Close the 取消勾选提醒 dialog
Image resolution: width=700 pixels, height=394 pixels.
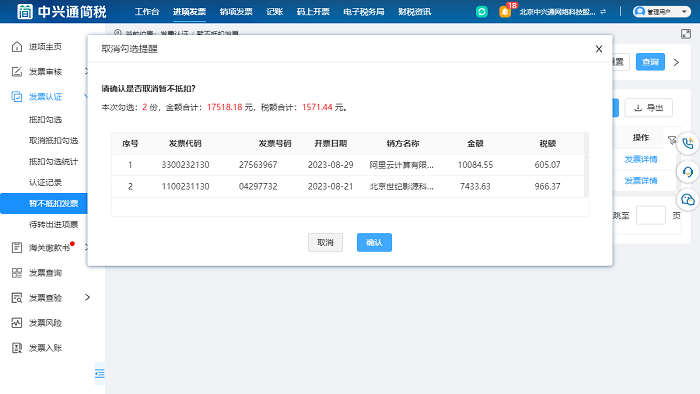599,49
